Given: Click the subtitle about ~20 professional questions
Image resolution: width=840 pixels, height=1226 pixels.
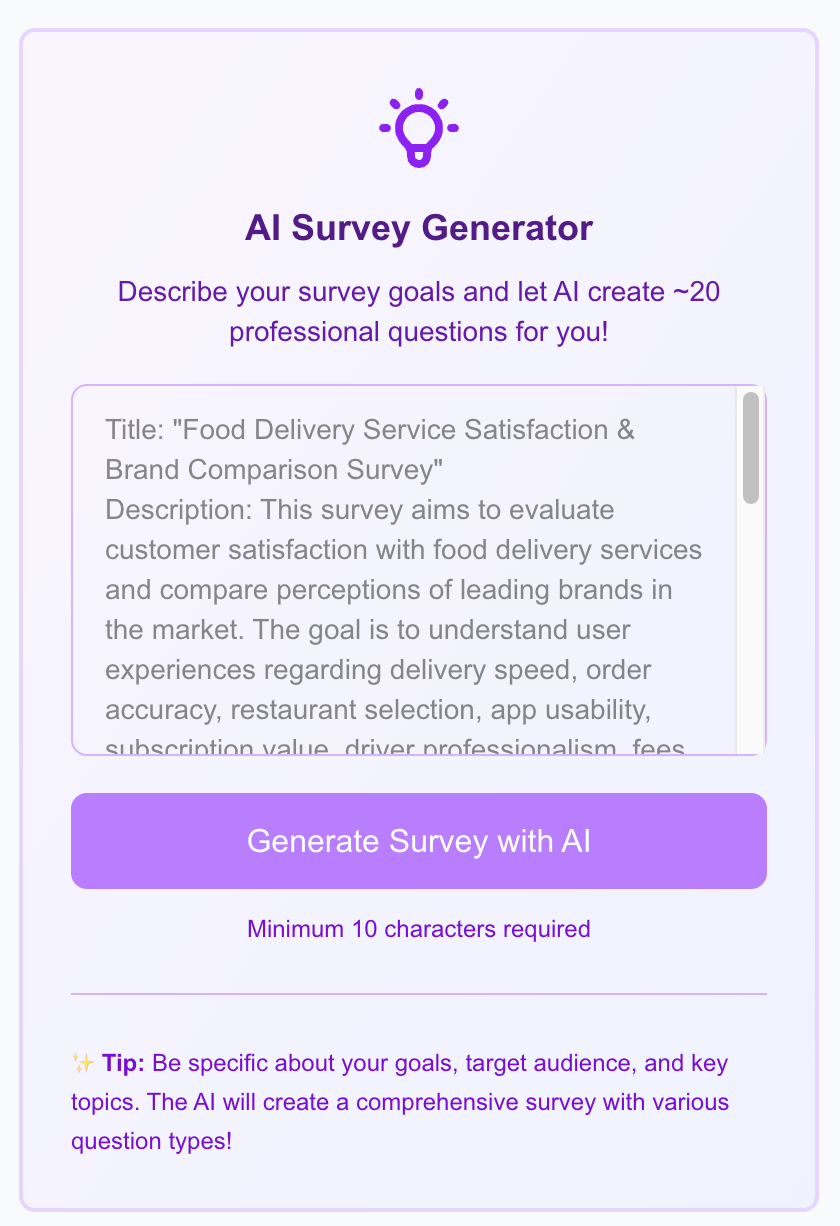Looking at the screenshot, I should (420, 311).
